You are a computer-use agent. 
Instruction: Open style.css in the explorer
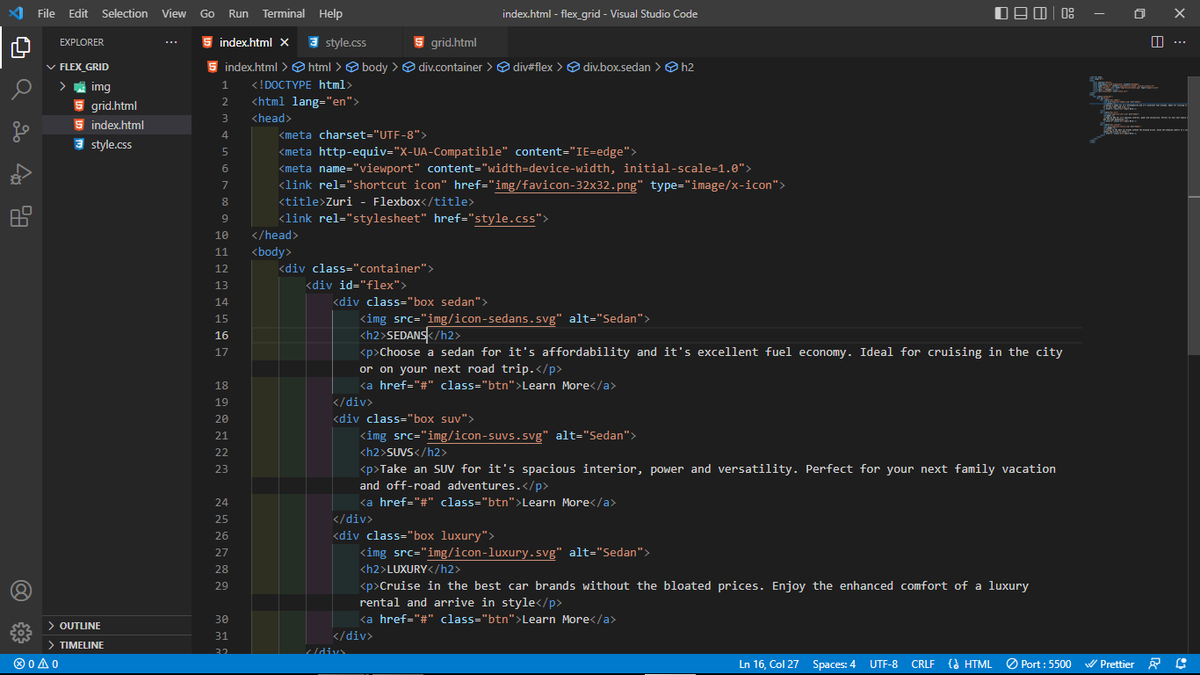(115, 145)
